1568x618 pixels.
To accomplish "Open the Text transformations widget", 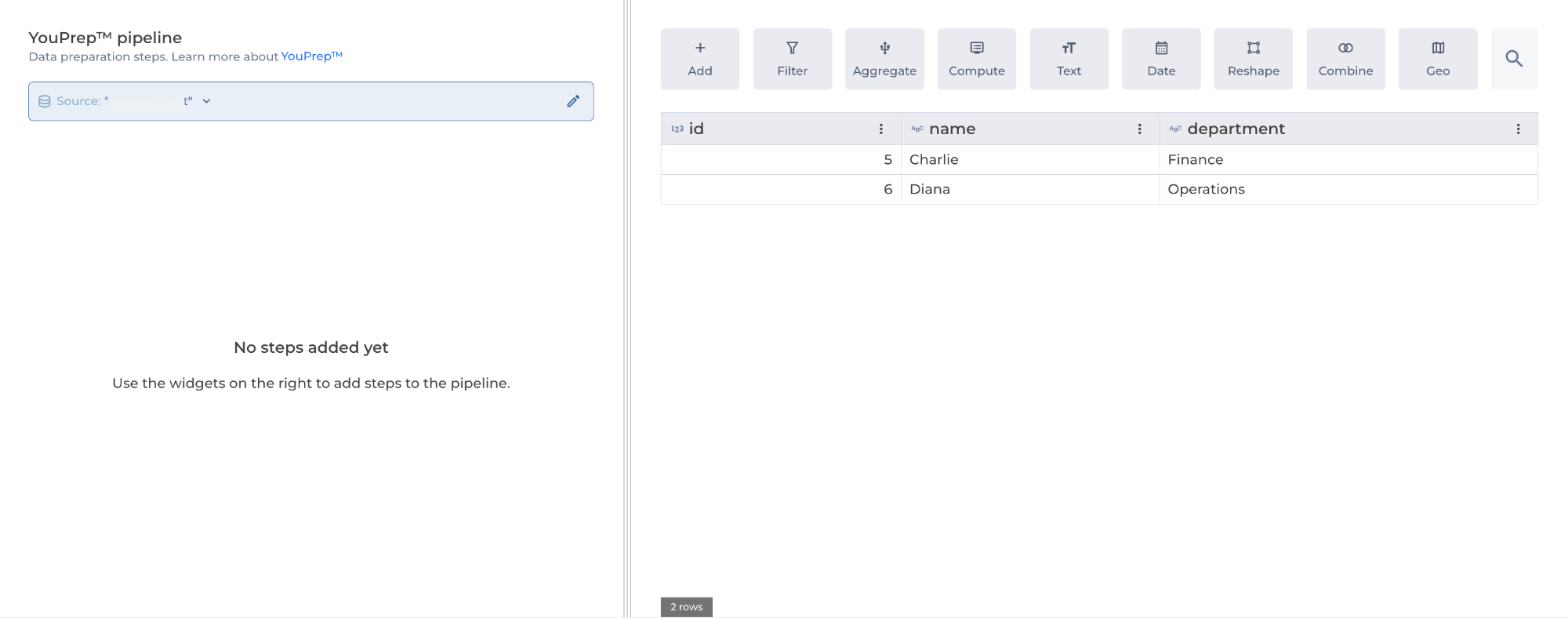I will tap(1069, 59).
